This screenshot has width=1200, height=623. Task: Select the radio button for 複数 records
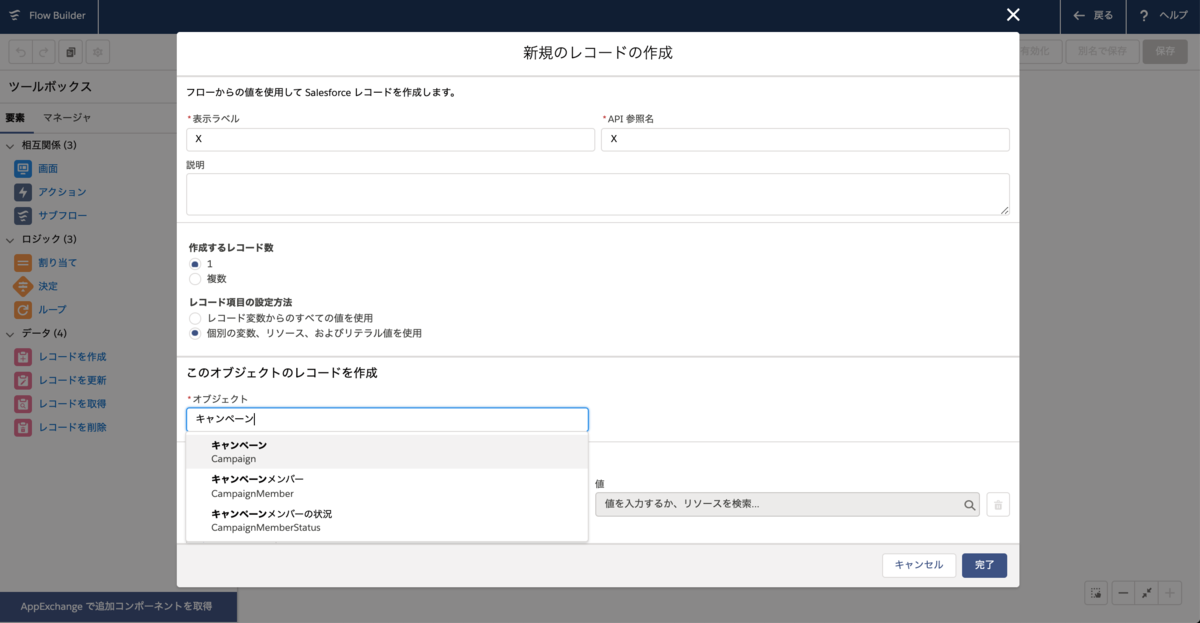tap(195, 278)
